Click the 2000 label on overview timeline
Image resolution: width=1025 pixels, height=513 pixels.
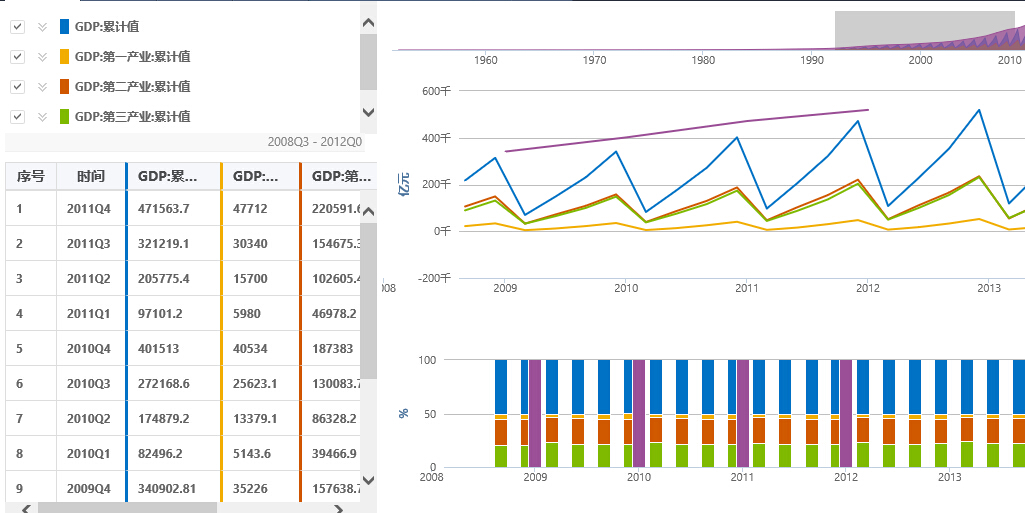pos(920,60)
